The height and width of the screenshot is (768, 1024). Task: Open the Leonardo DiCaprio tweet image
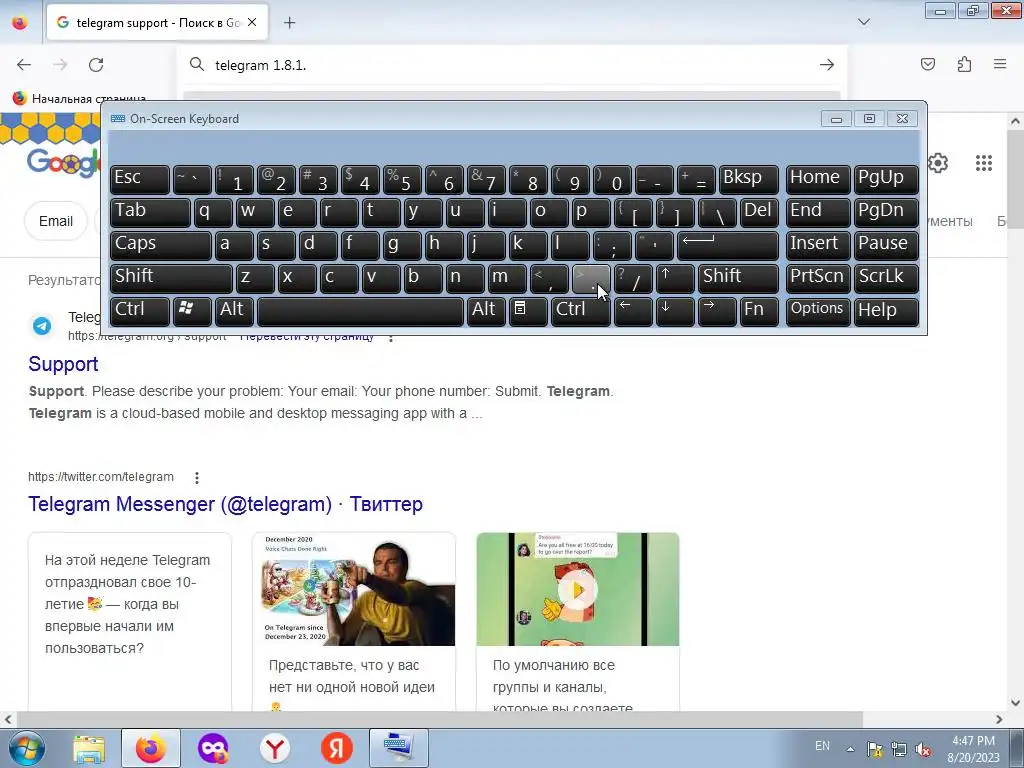click(x=354, y=589)
